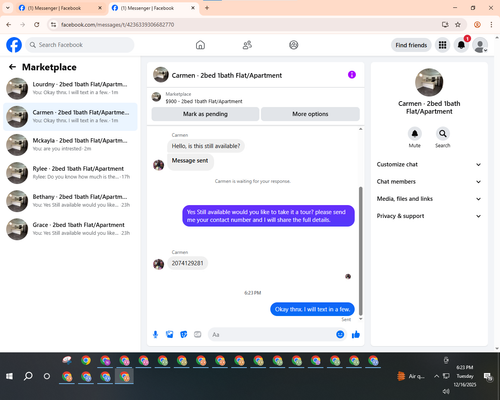Click the browser back arrow
Viewport: 500px width, 400px height.
tap(9, 25)
